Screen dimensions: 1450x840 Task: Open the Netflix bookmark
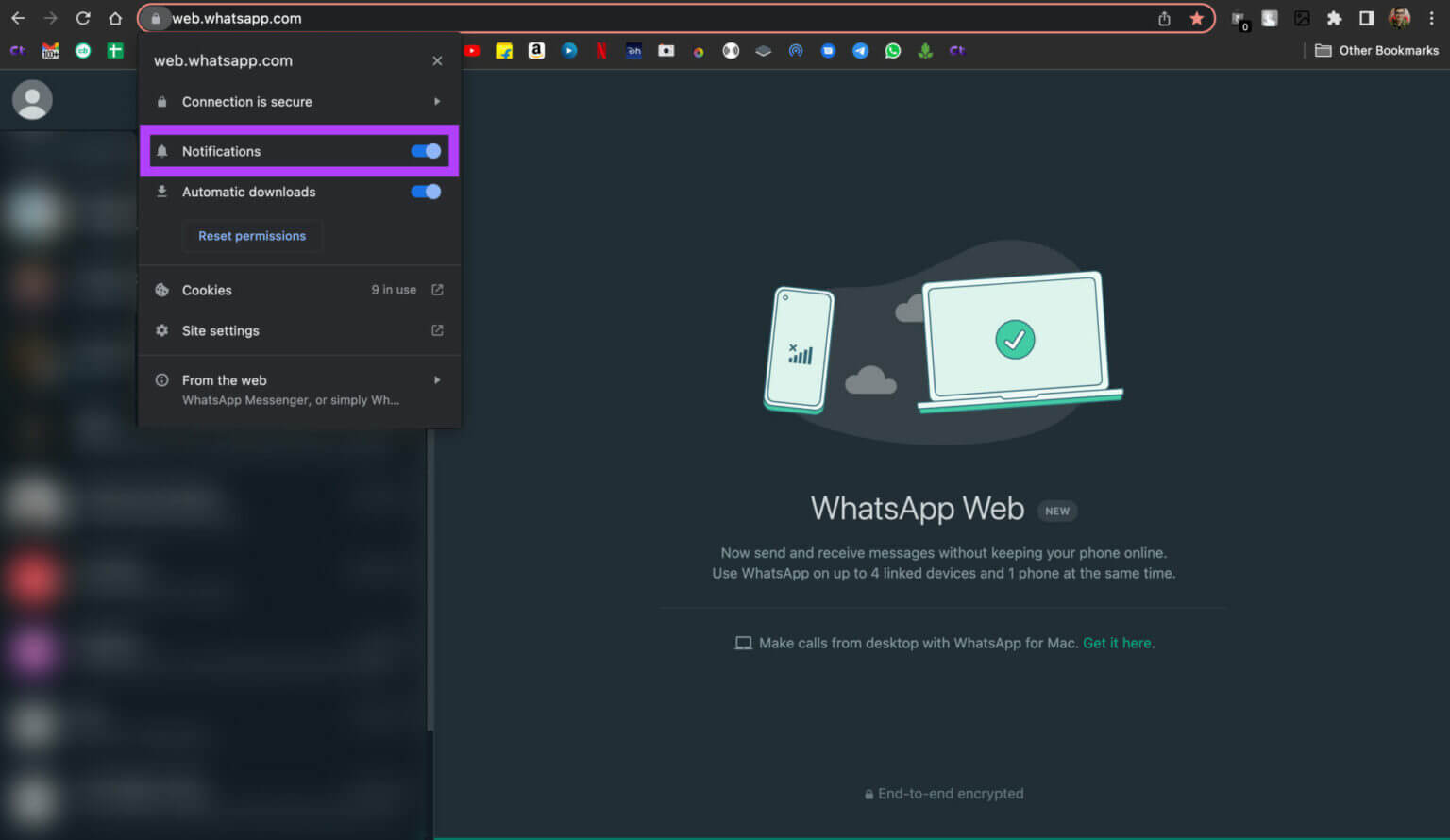click(600, 51)
